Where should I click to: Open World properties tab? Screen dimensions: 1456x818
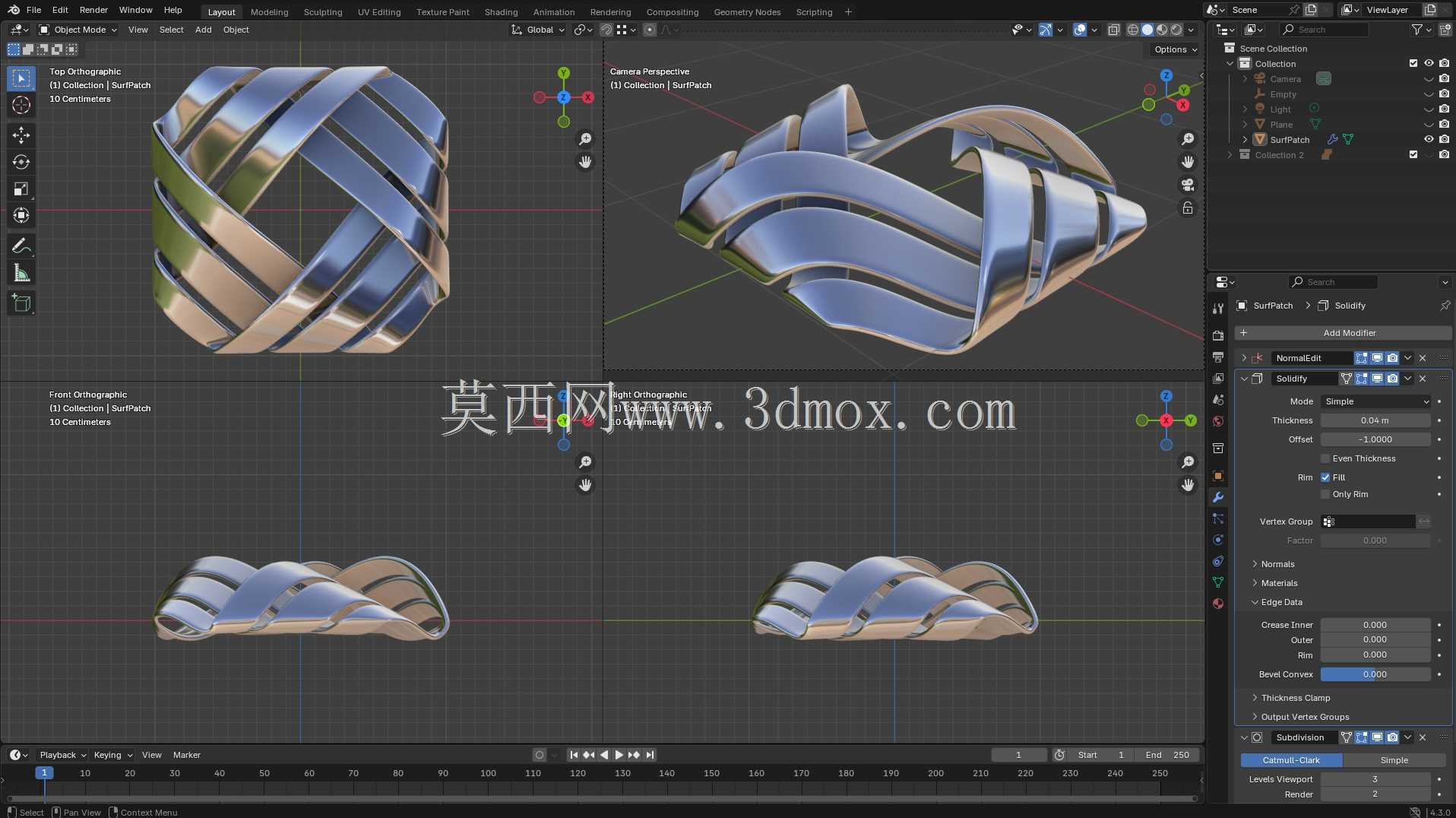tap(1218, 421)
